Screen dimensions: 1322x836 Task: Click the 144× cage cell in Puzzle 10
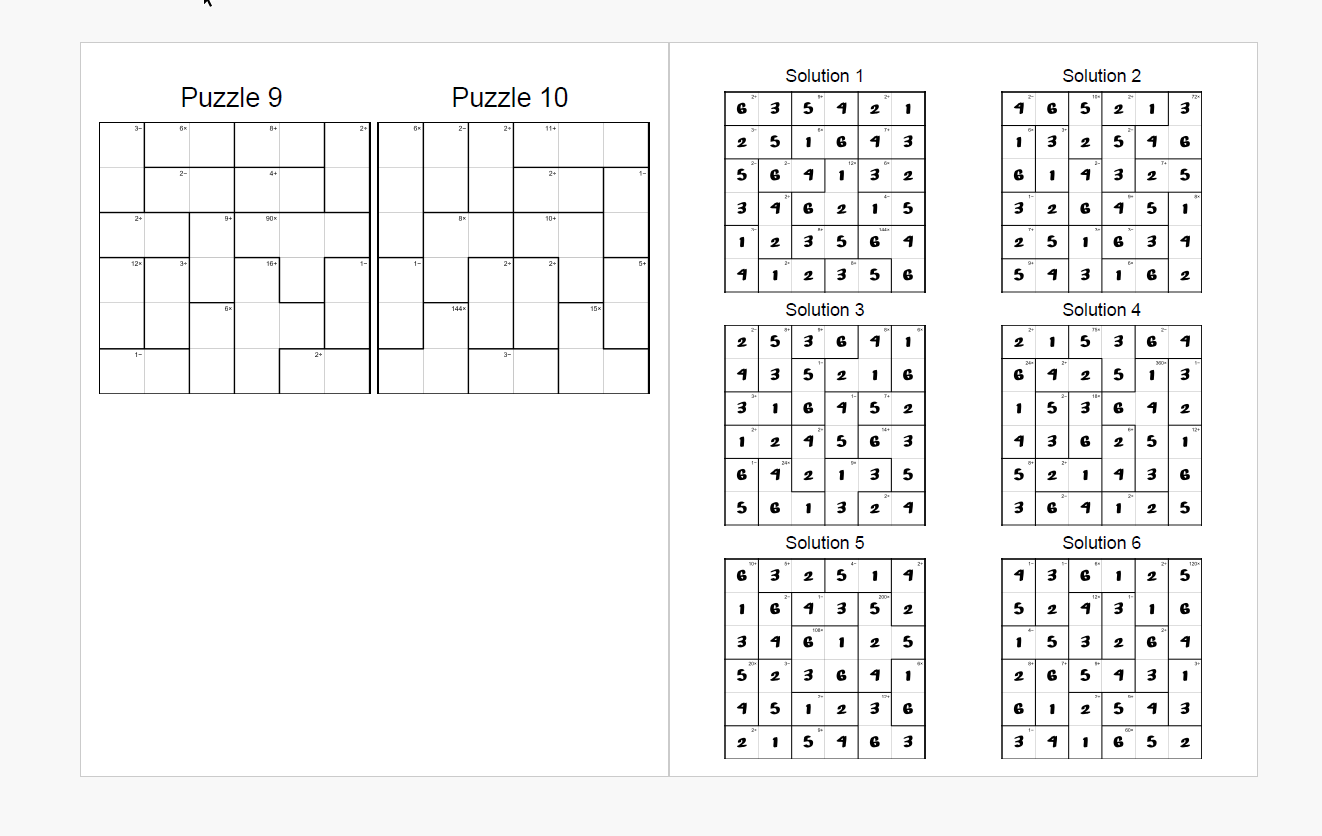pyautogui.click(x=446, y=325)
